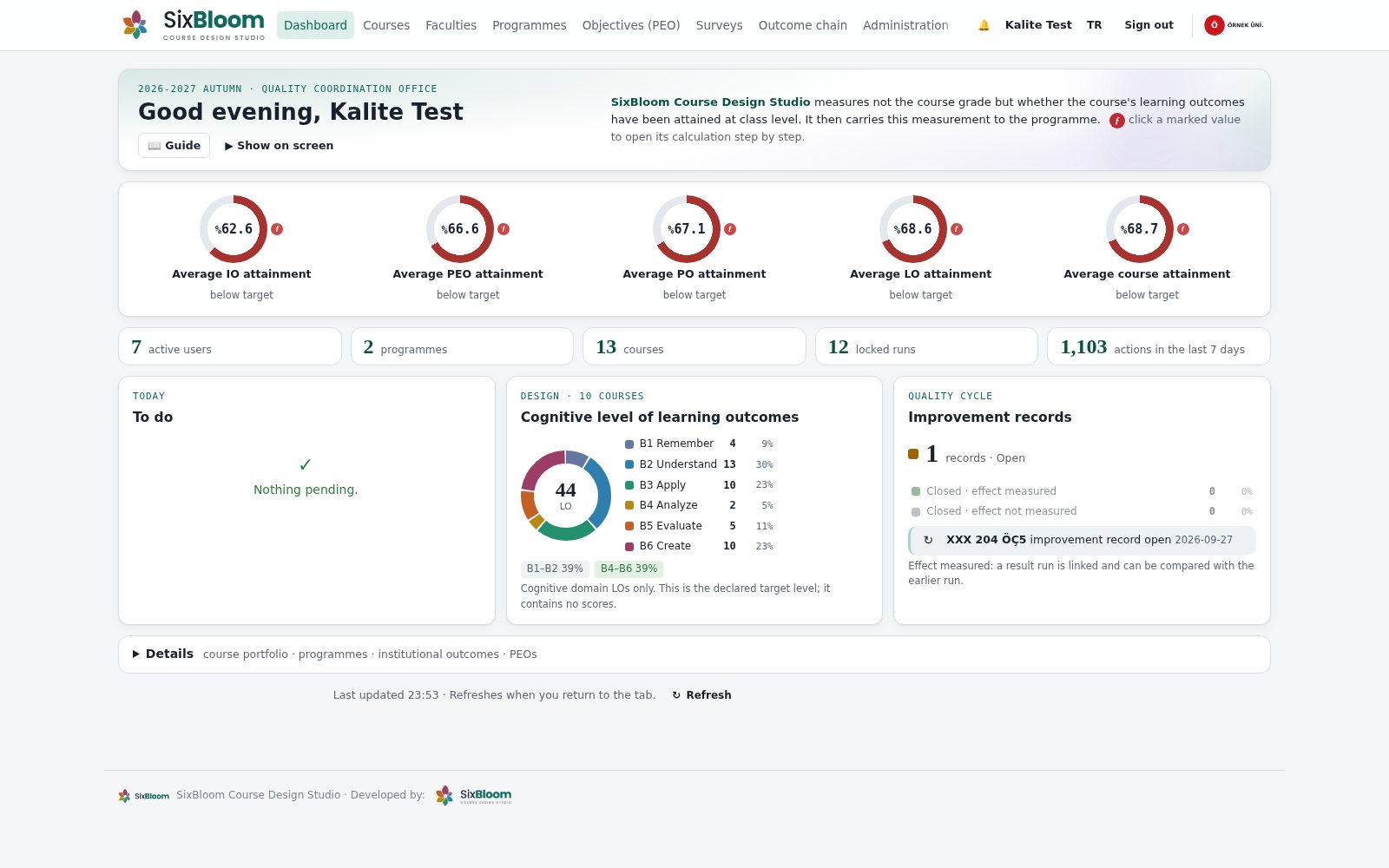Click the Closed · effect measured row
Screen dimensions: 1389x868
click(x=1082, y=491)
